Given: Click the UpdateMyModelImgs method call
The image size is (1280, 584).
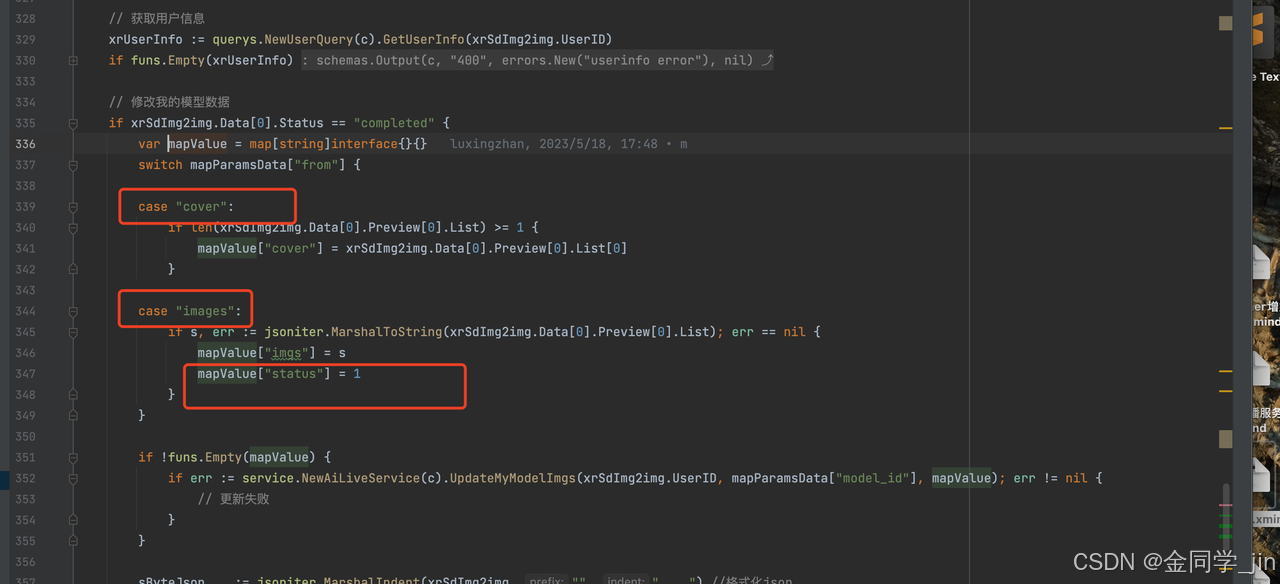Looking at the screenshot, I should click(x=513, y=478).
